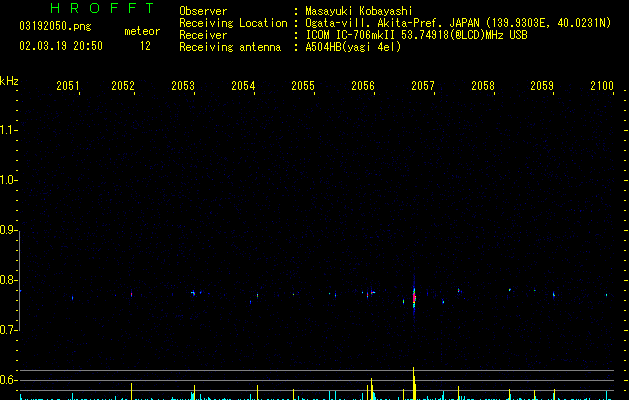The width and height of the screenshot is (629, 400).
Task: Click the 2059 time axis marker
Action: click(542, 85)
